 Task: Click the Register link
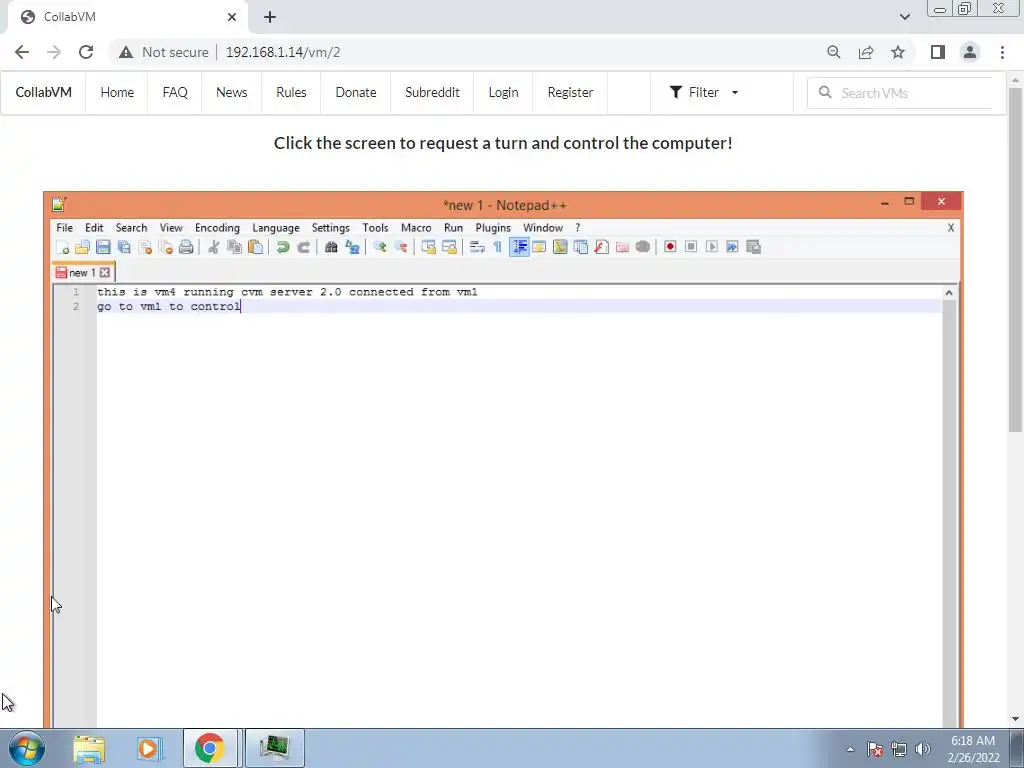coord(570,93)
